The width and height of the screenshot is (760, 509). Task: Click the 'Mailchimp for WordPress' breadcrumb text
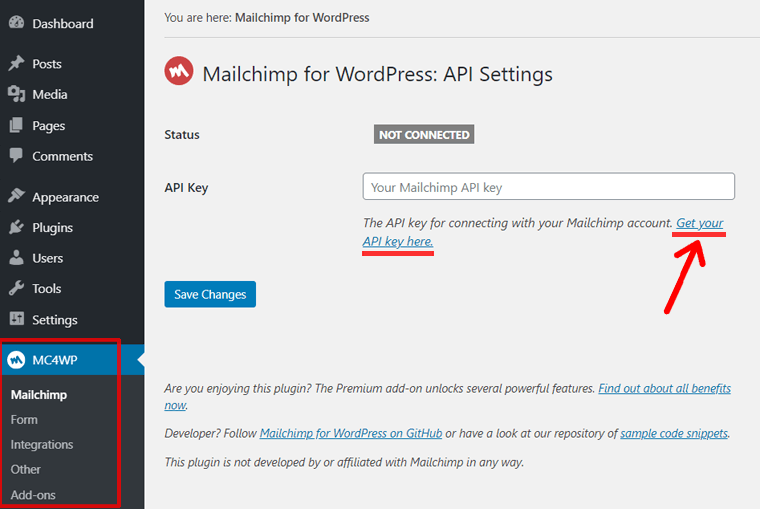302,17
